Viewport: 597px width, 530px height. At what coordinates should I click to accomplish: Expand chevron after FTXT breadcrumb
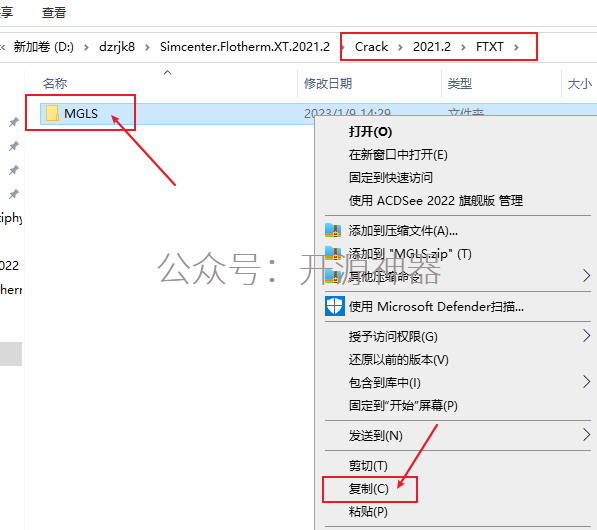[516, 47]
